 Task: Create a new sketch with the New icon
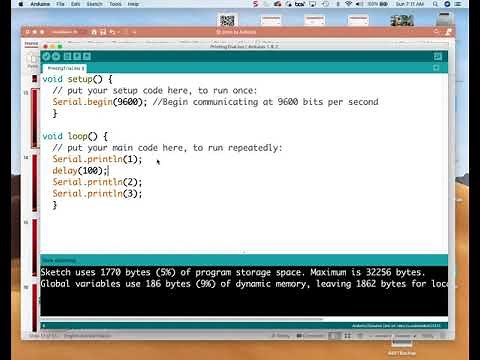pyautogui.click(x=67, y=56)
